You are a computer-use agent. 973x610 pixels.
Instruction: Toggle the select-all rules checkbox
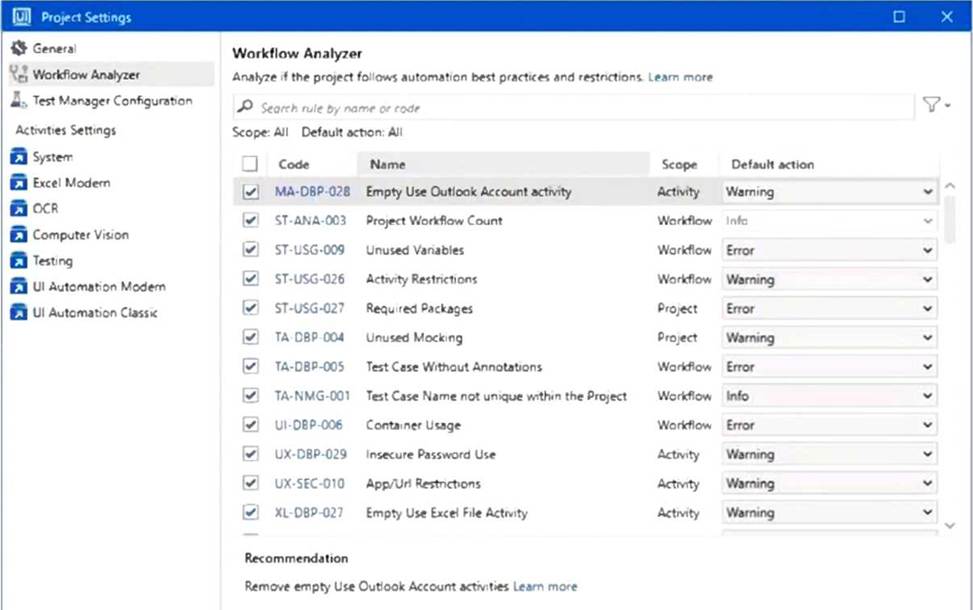click(x=250, y=164)
